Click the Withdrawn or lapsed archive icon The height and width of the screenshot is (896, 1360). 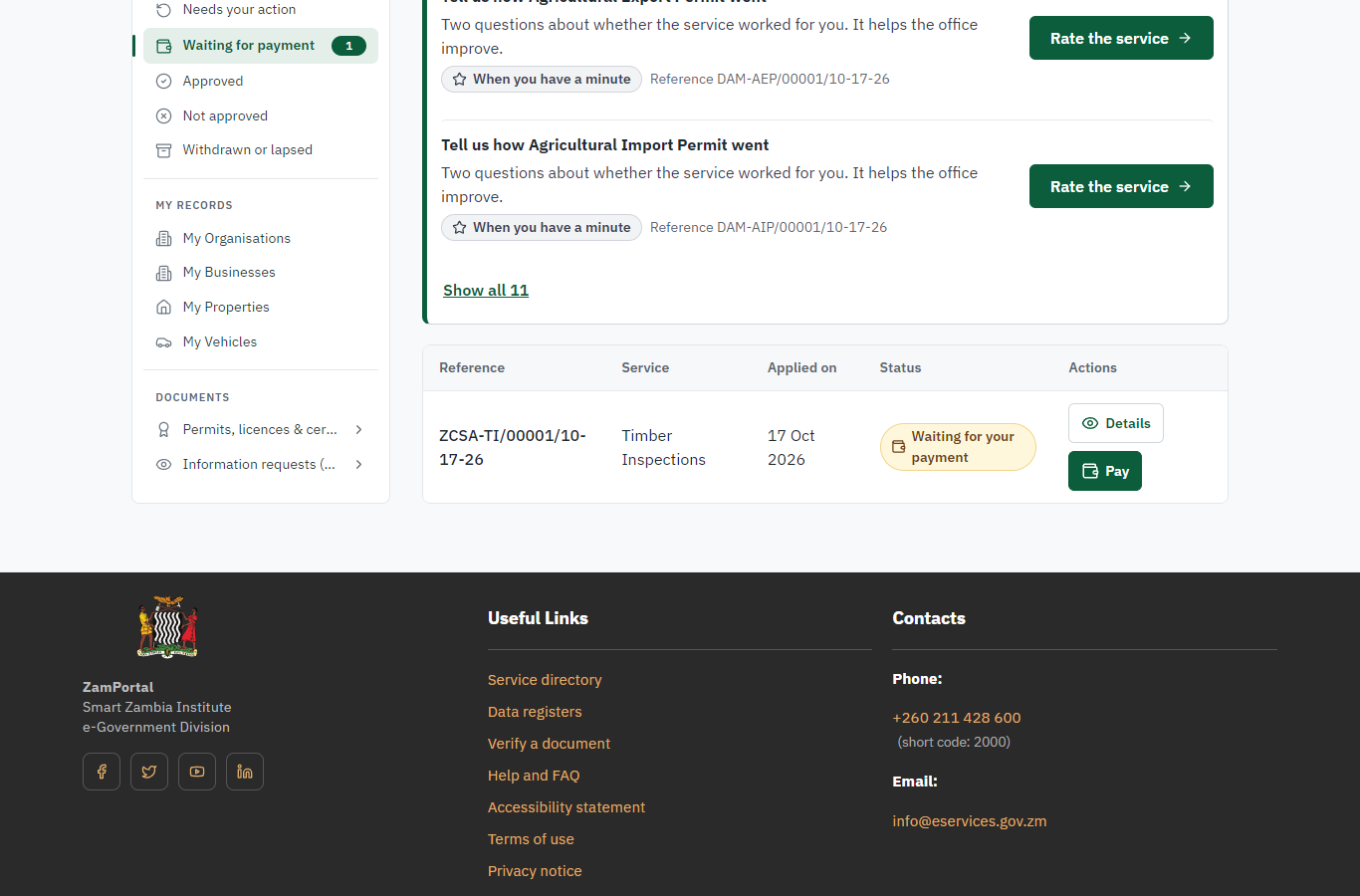(164, 150)
